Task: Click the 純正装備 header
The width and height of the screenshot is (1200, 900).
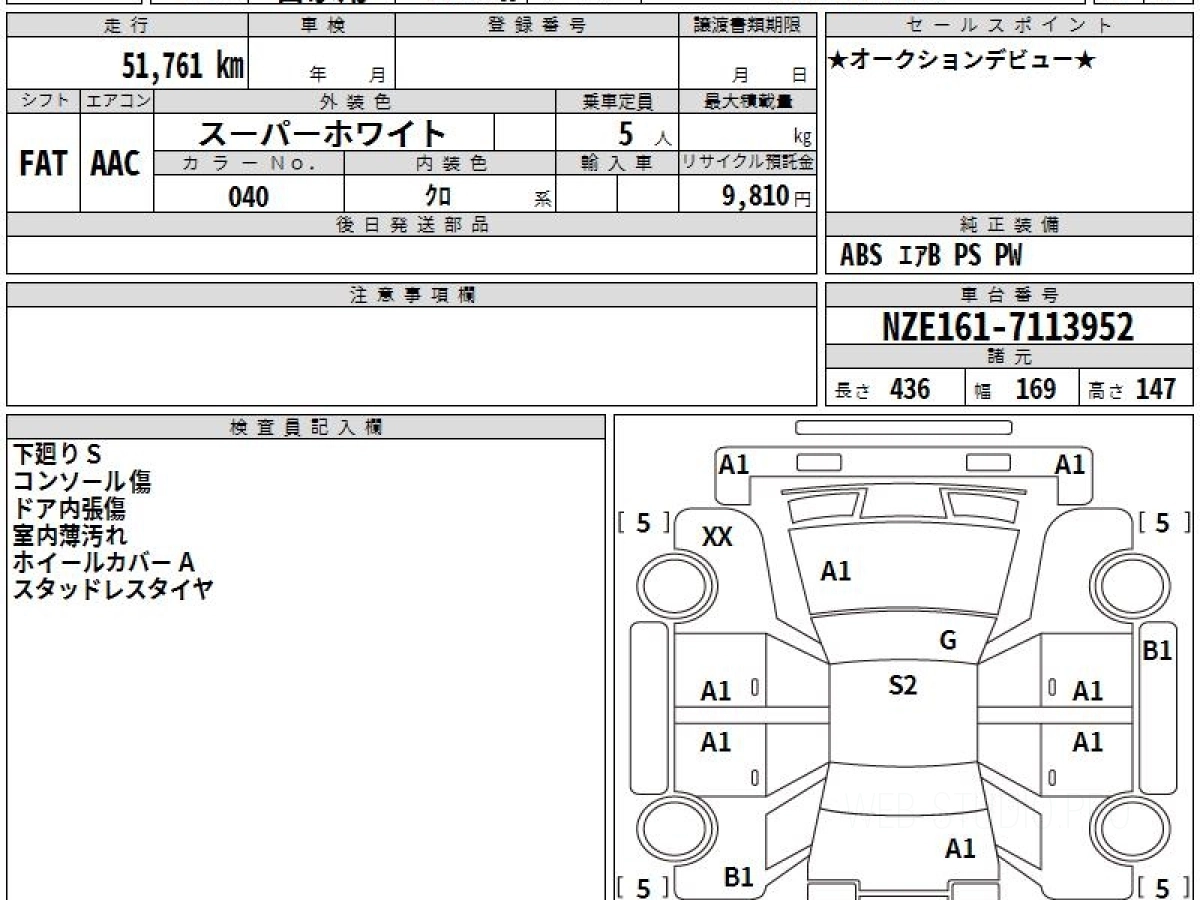Action: tap(1010, 225)
